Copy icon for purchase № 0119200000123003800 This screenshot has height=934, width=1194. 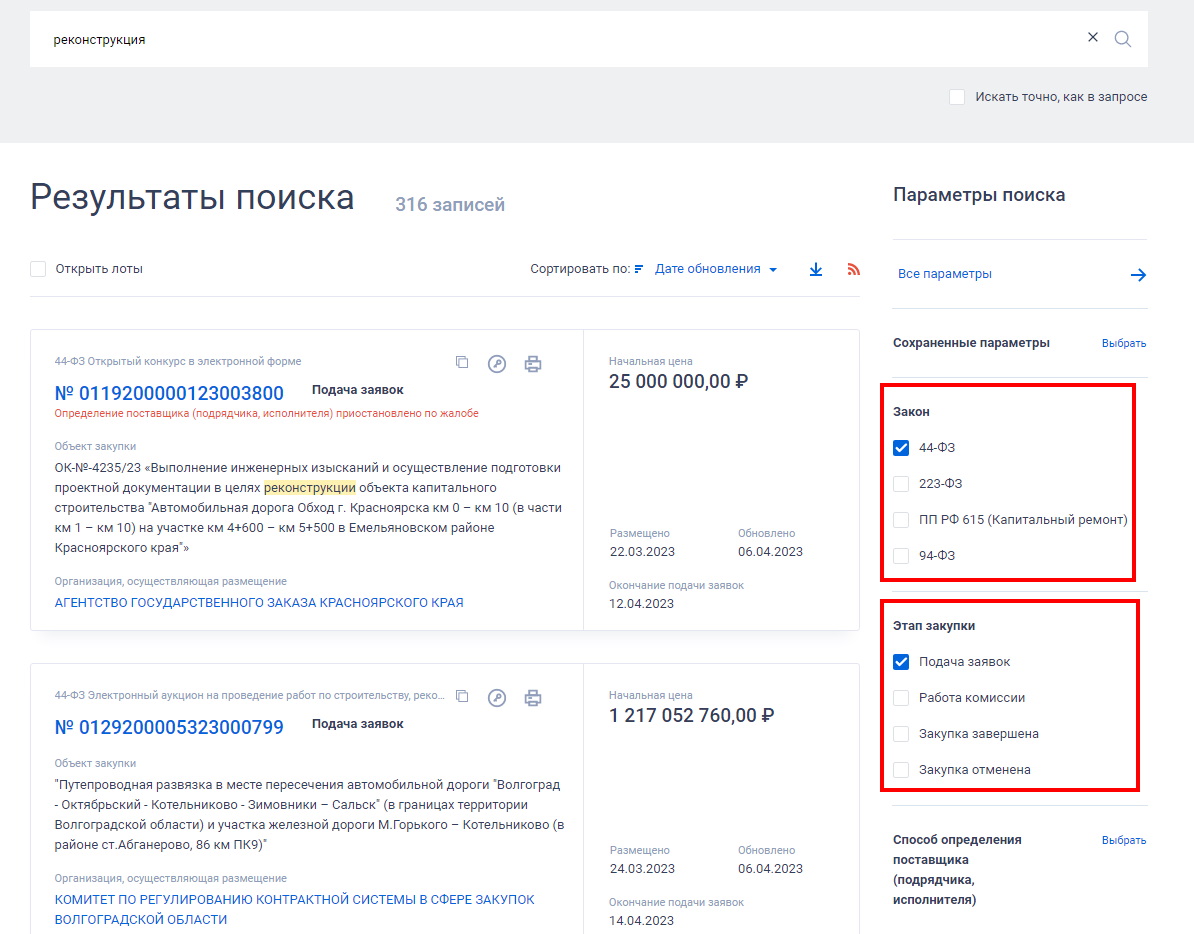pyautogui.click(x=461, y=362)
